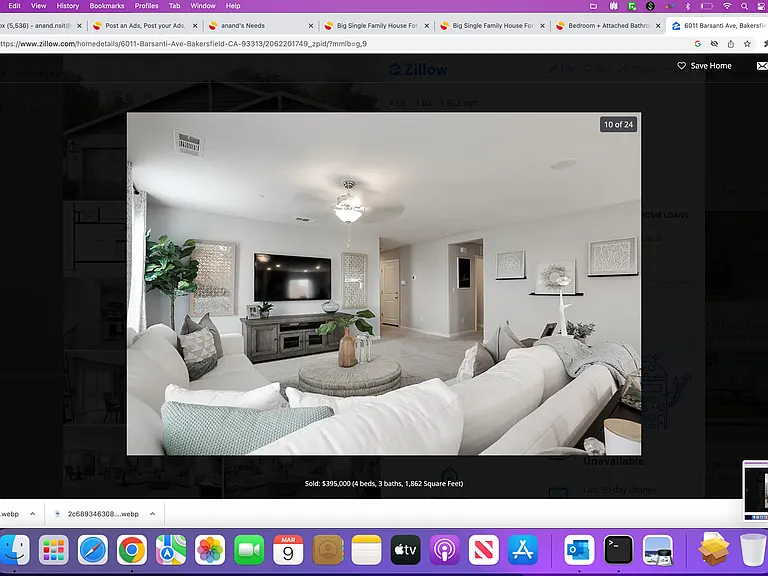Switch to Bedroom + Attached Bathroom tab
The width and height of the screenshot is (768, 576).
click(608, 25)
